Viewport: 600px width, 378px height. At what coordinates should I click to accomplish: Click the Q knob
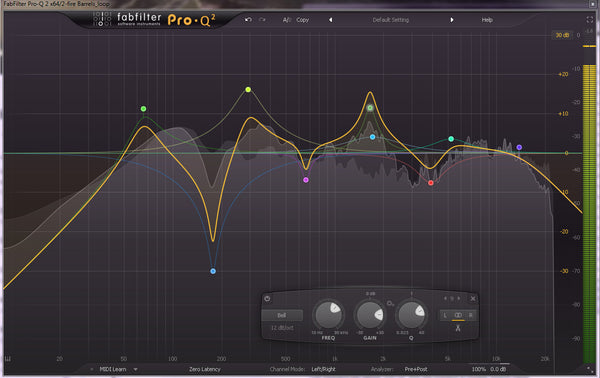click(411, 315)
